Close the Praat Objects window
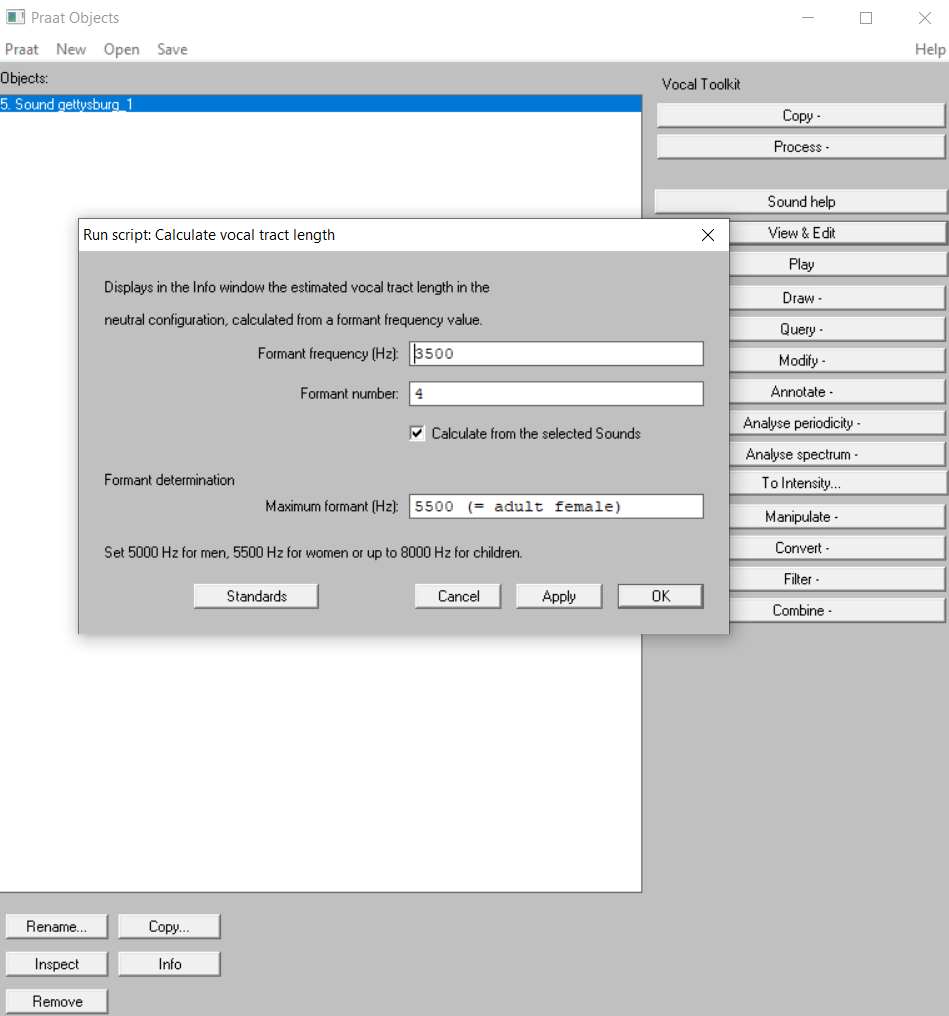This screenshot has width=949, height=1016. [925, 17]
